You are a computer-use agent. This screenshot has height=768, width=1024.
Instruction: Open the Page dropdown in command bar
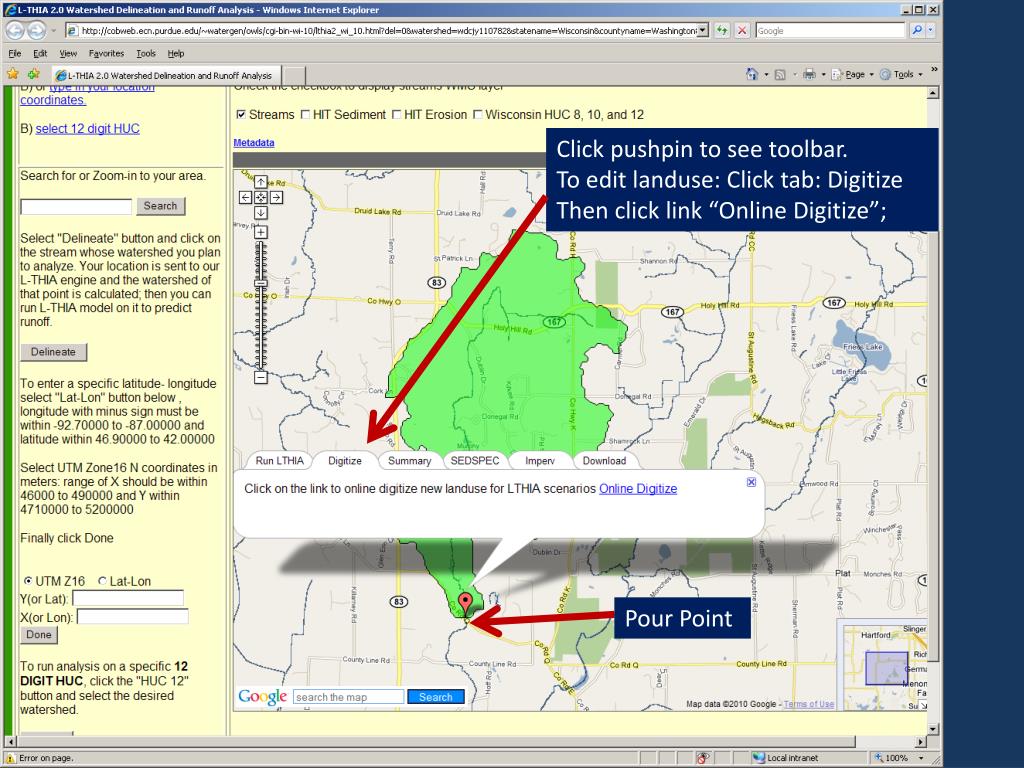(x=852, y=74)
